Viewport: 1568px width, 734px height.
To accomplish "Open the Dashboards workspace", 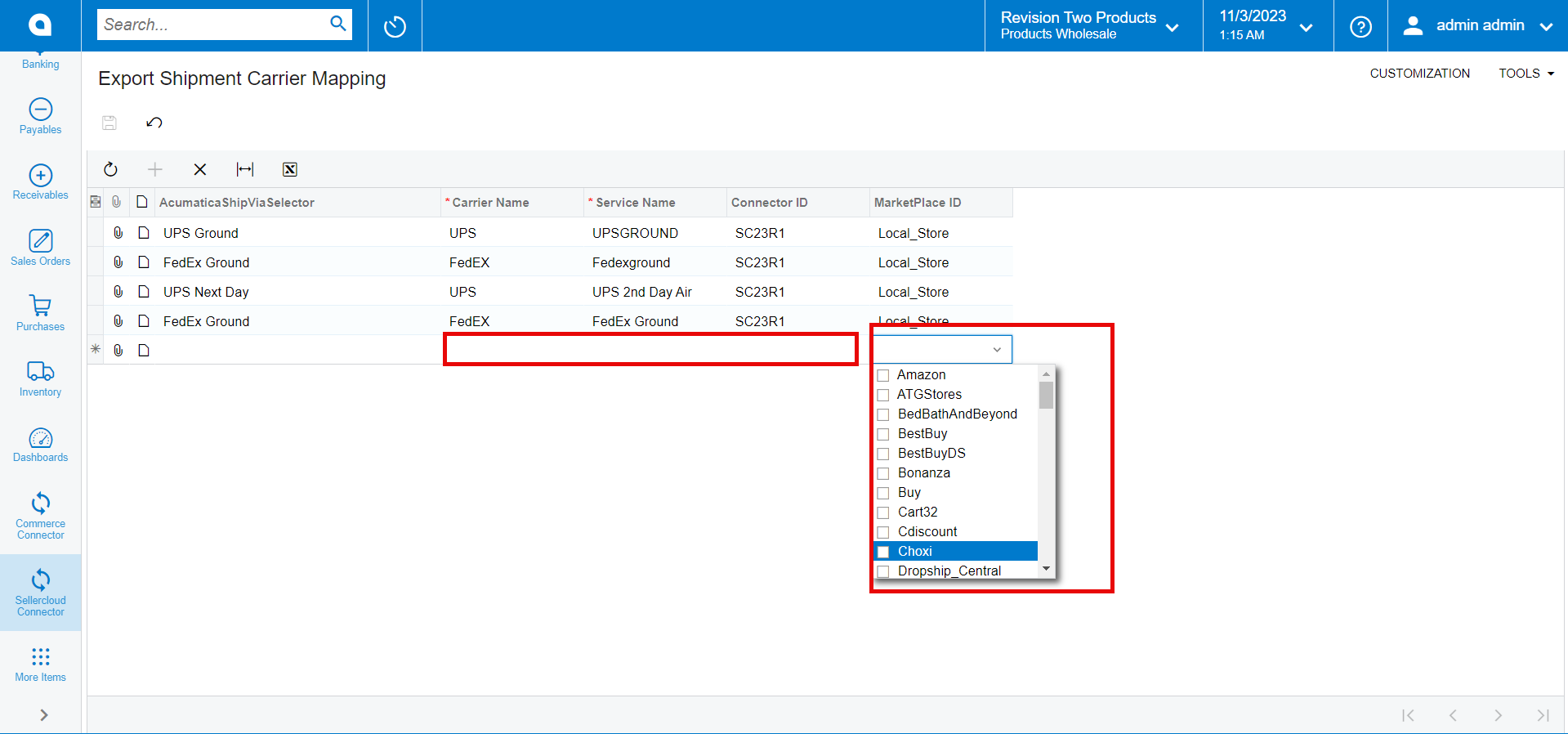I will [x=40, y=444].
